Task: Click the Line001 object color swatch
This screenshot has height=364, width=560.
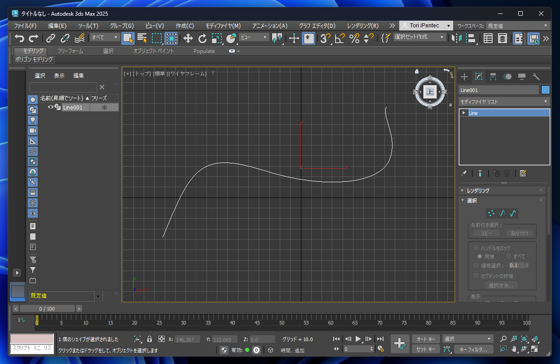Action: pos(545,90)
